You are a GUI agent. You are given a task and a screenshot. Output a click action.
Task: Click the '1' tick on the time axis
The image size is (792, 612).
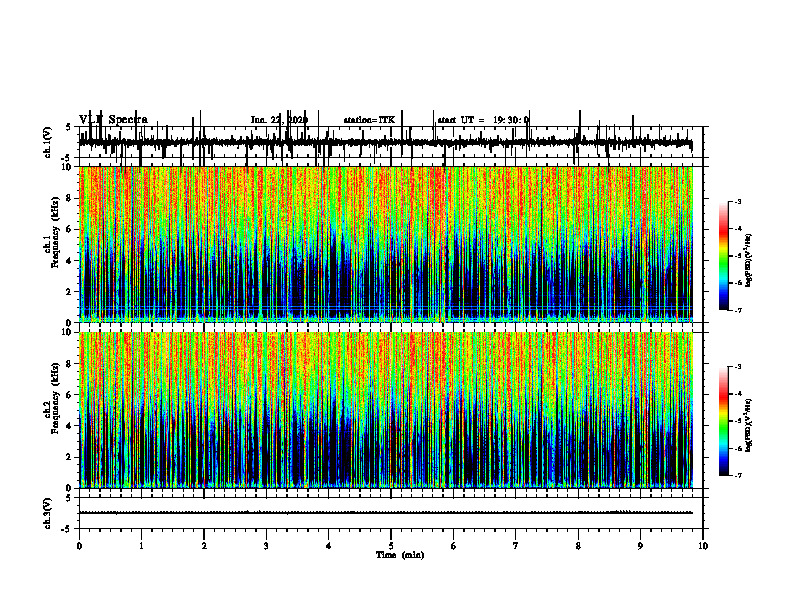click(x=141, y=546)
